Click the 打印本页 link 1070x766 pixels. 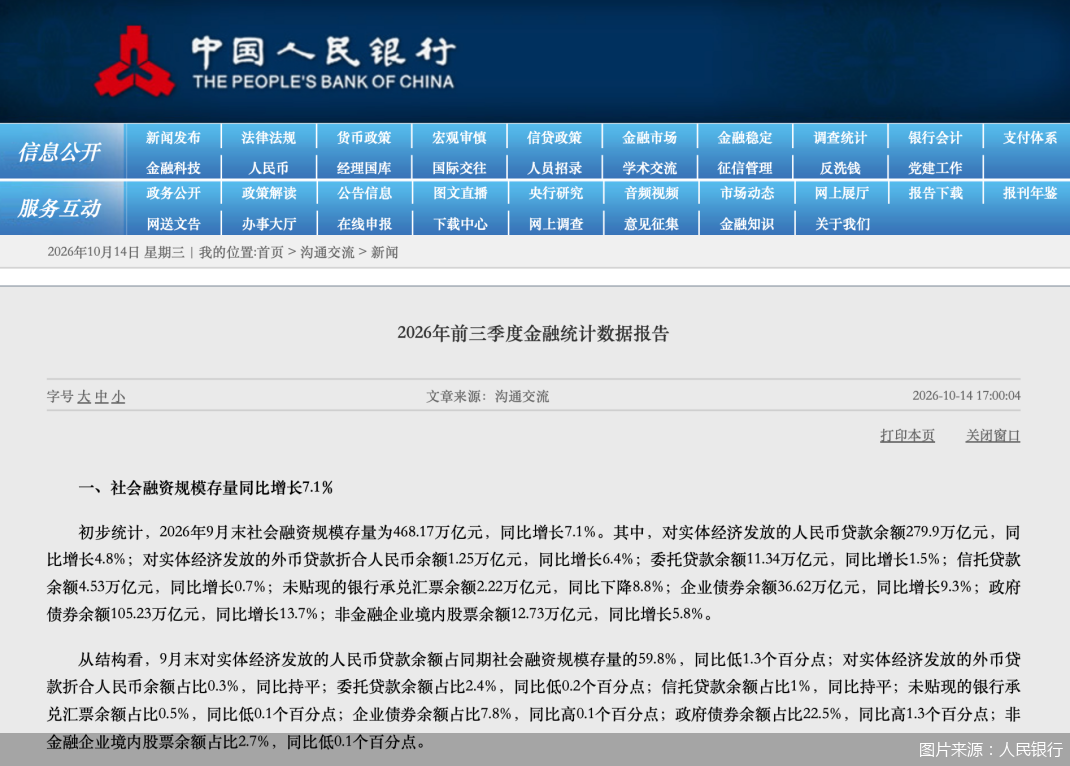coord(907,435)
